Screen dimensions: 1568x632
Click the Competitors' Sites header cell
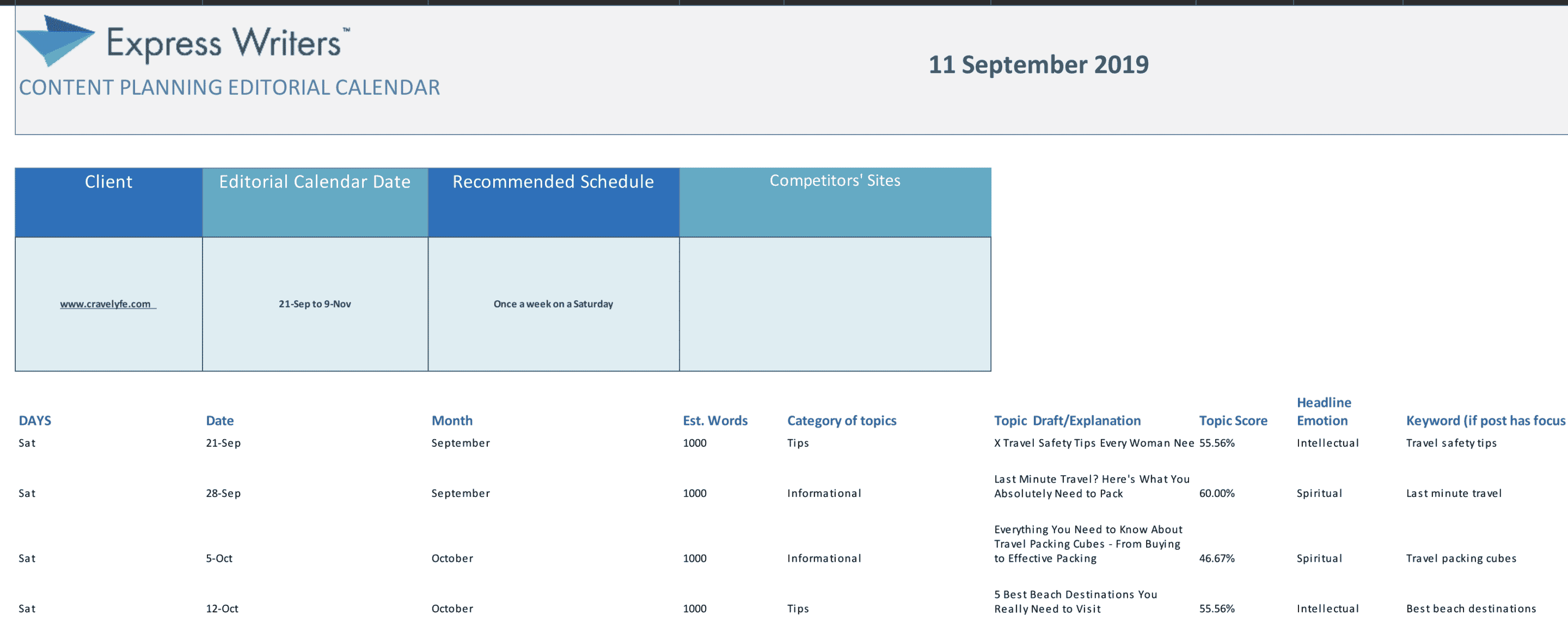[x=835, y=202]
